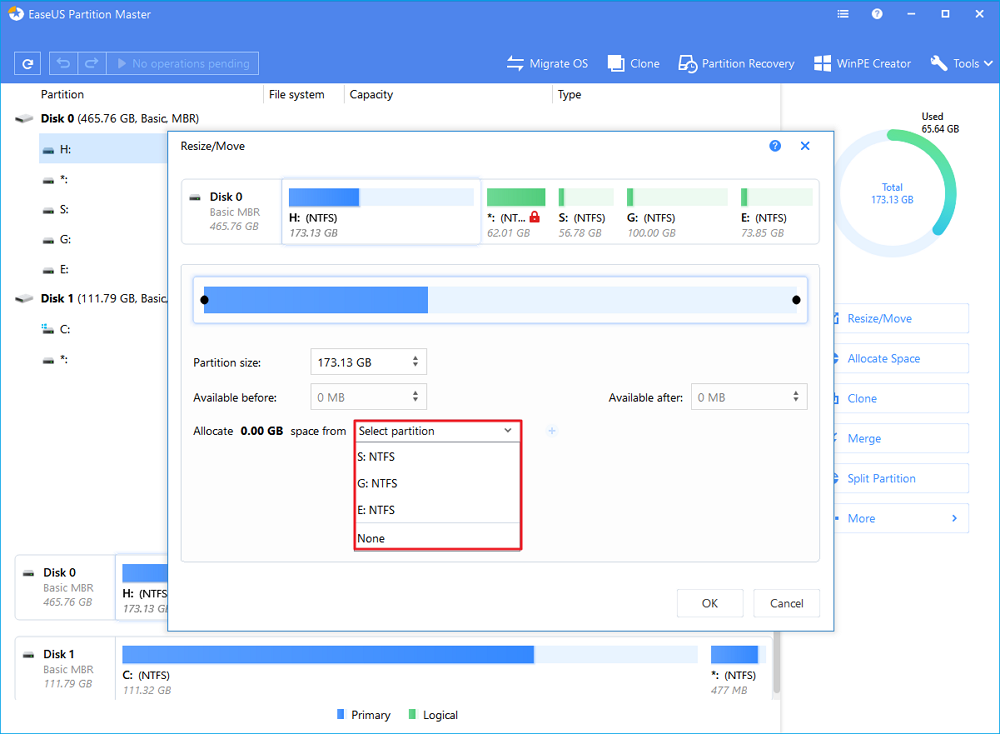This screenshot has height=734, width=1000.
Task: Select H: NTFS 173.13 GB partition block in dialog
Action: click(381, 212)
